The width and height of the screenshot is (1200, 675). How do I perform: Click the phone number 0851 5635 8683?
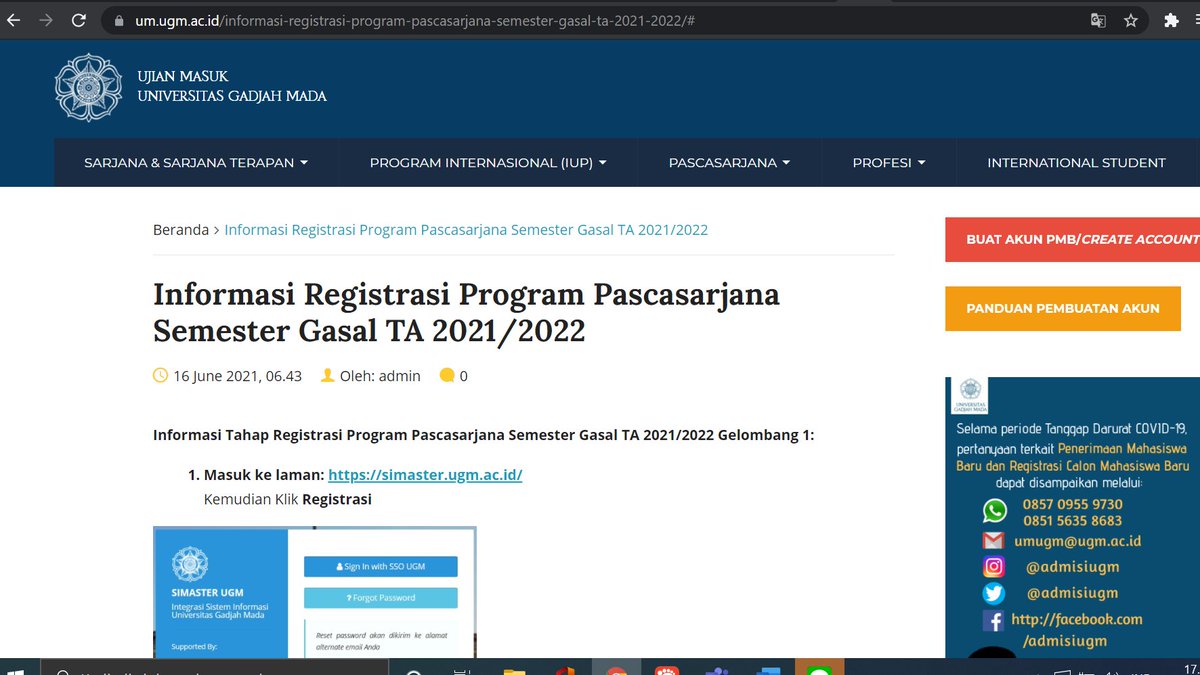click(x=1072, y=520)
